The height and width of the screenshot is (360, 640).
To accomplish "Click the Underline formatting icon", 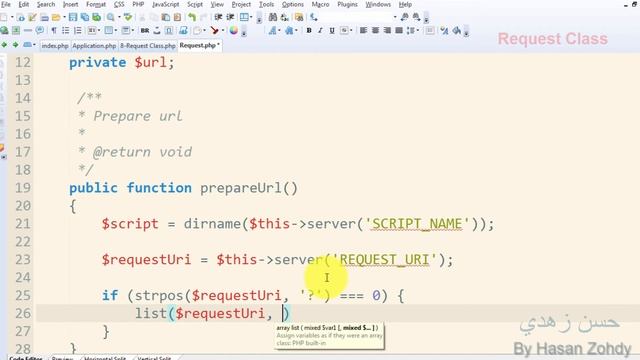I will 332,31.
